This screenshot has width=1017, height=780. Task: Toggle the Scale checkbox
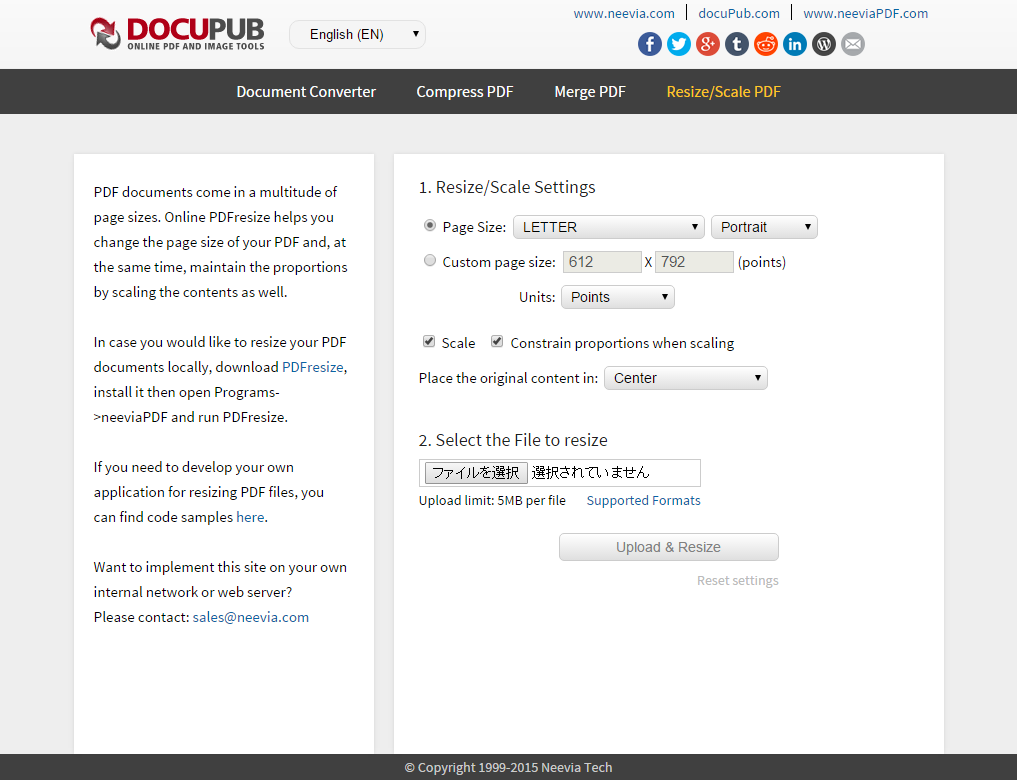click(429, 342)
